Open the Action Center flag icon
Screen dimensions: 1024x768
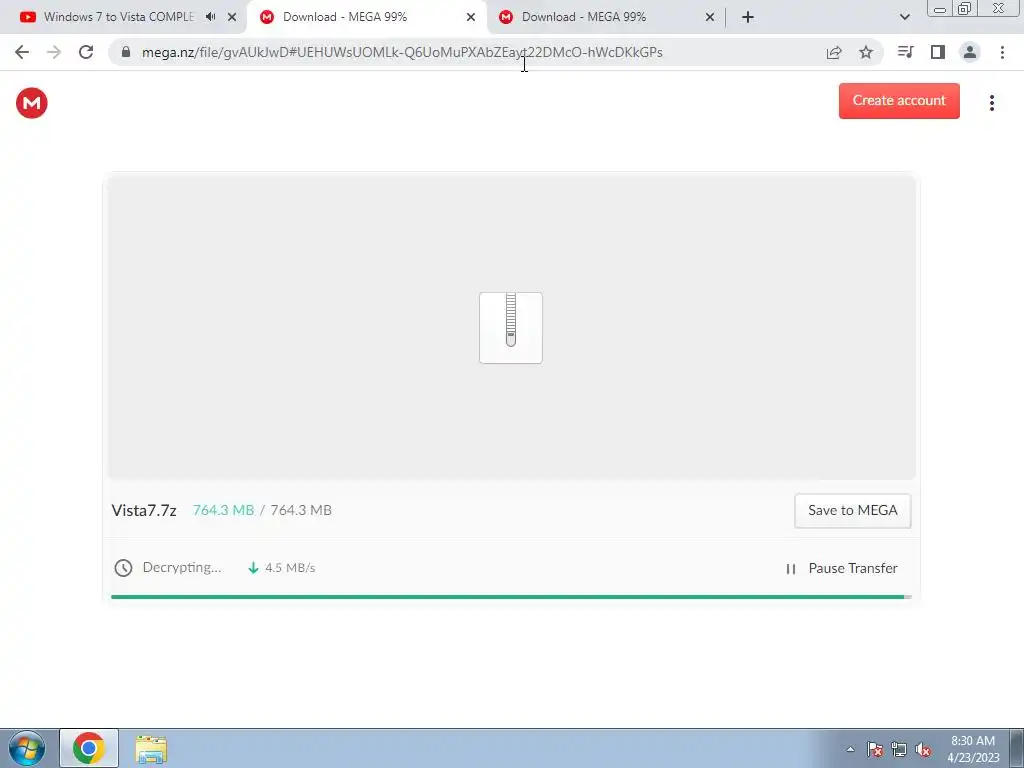875,749
